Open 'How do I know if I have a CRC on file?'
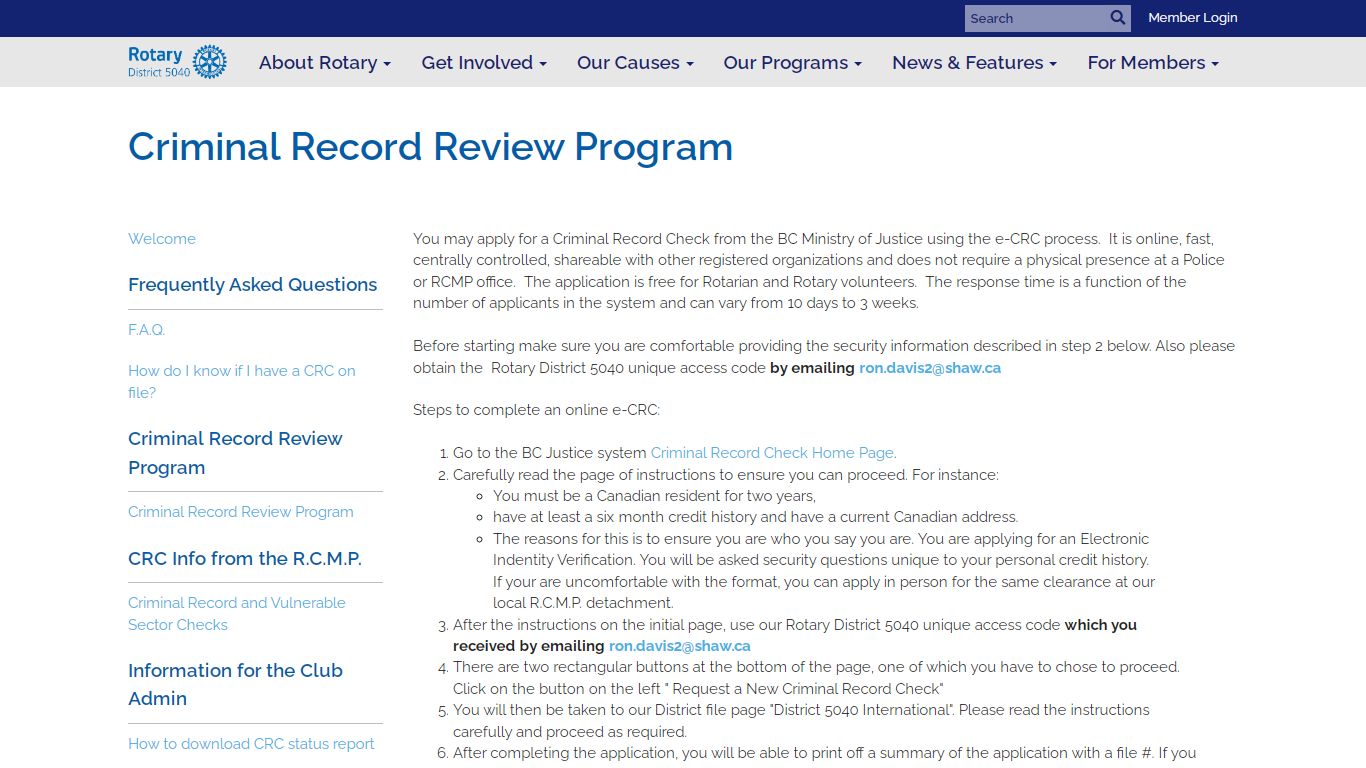This screenshot has width=1366, height=768. click(x=242, y=381)
